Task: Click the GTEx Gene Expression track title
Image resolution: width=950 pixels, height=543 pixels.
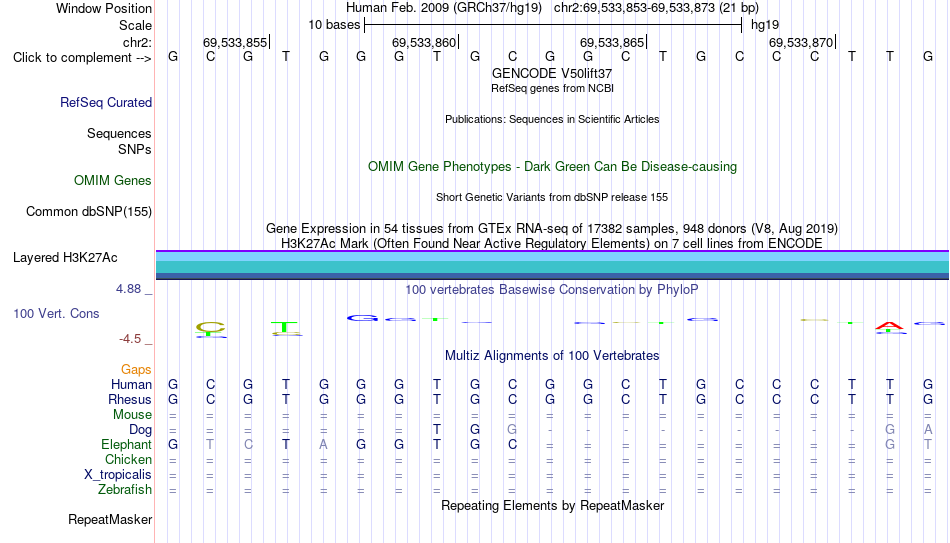Action: 552,228
